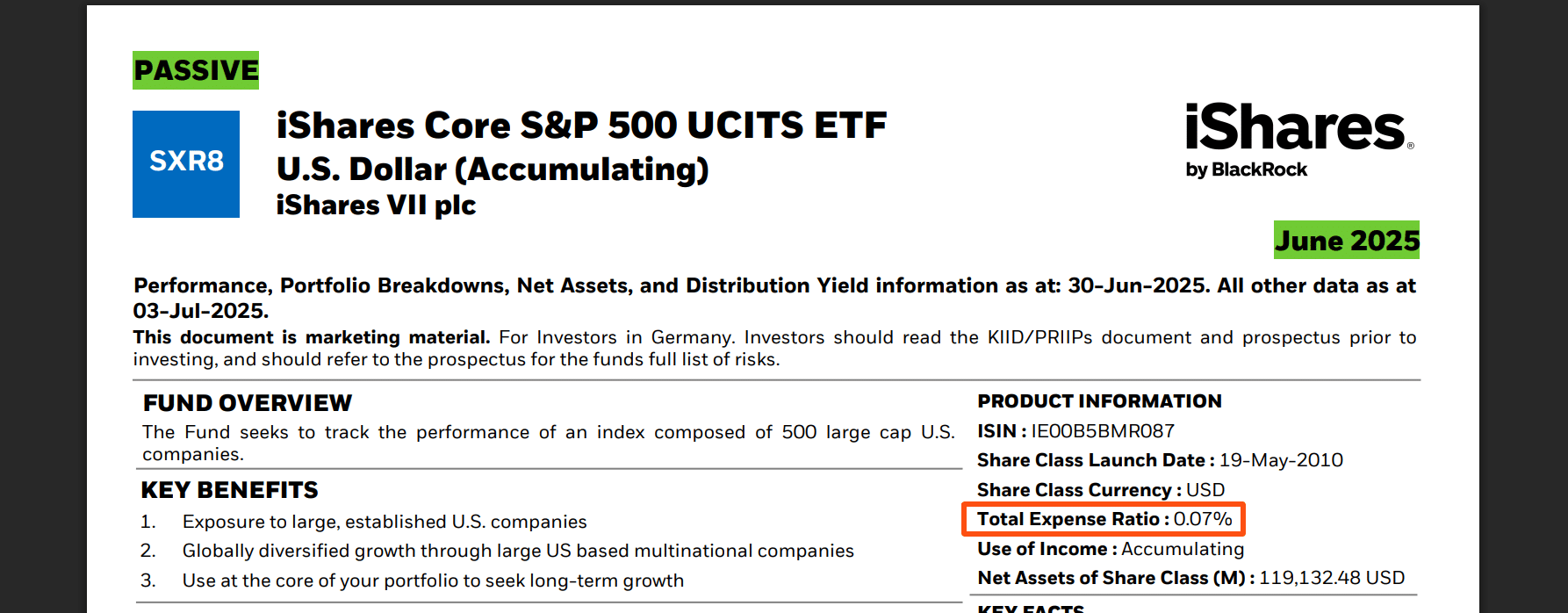Click the first key benefit about U.S. companies
The image size is (1568, 613).
point(385,522)
